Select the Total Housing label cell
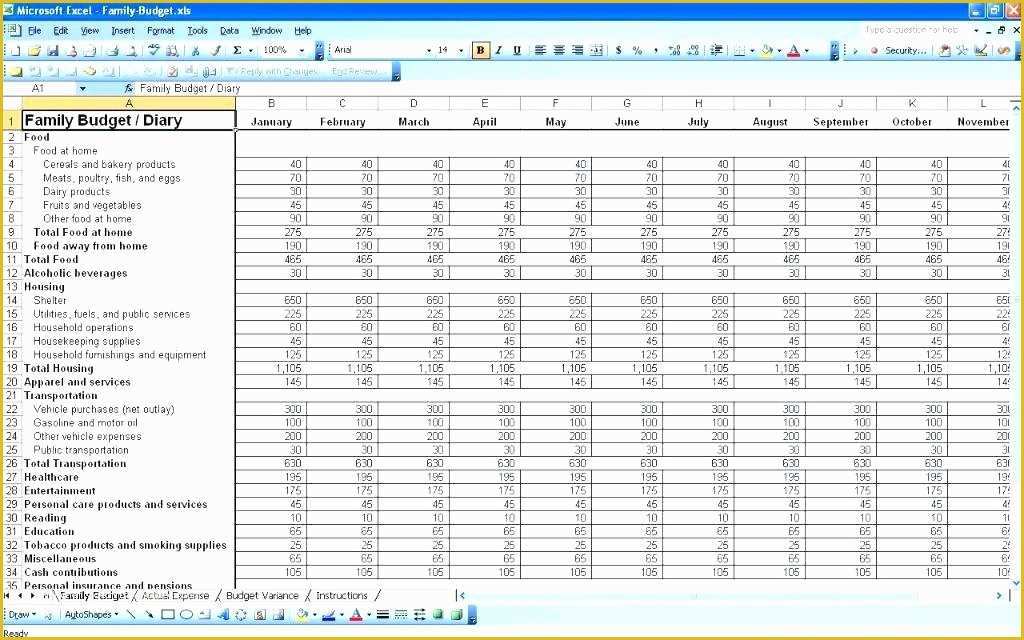 tap(129, 368)
